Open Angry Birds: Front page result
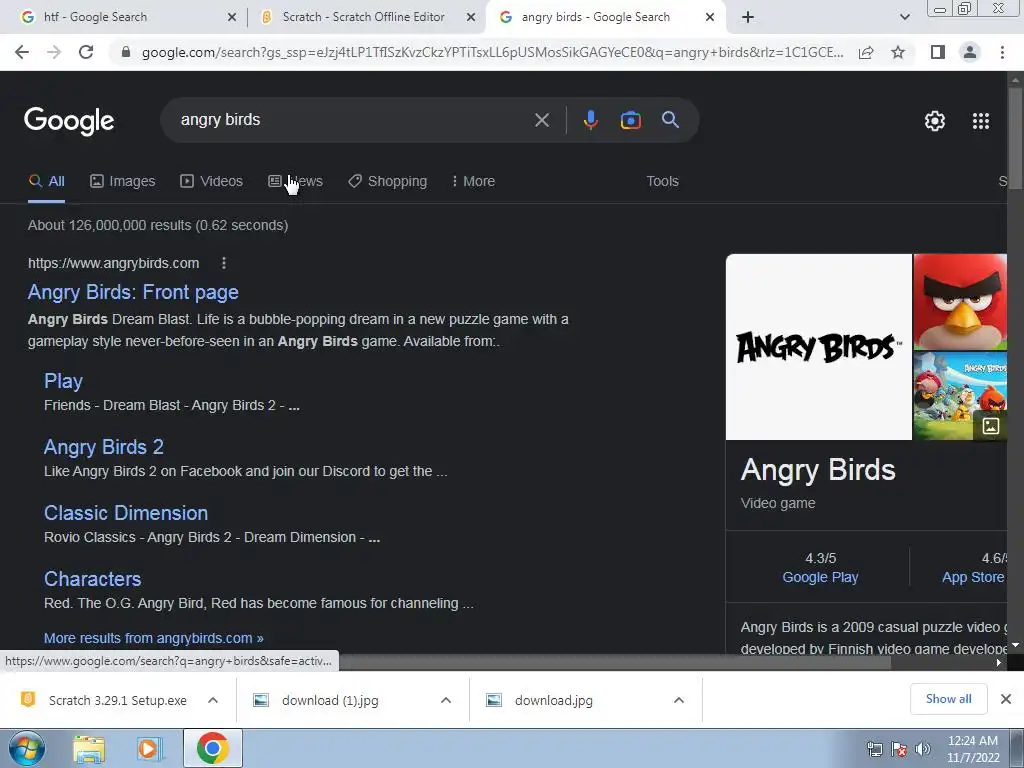The image size is (1024, 768). 133,292
